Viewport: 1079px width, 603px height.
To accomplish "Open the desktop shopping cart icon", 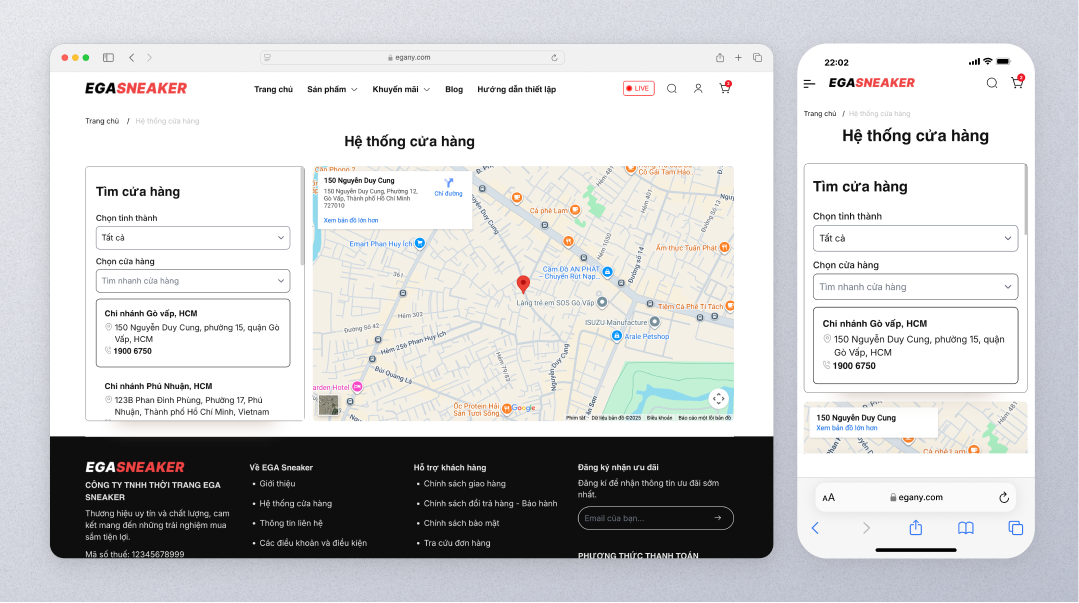I will [724, 89].
